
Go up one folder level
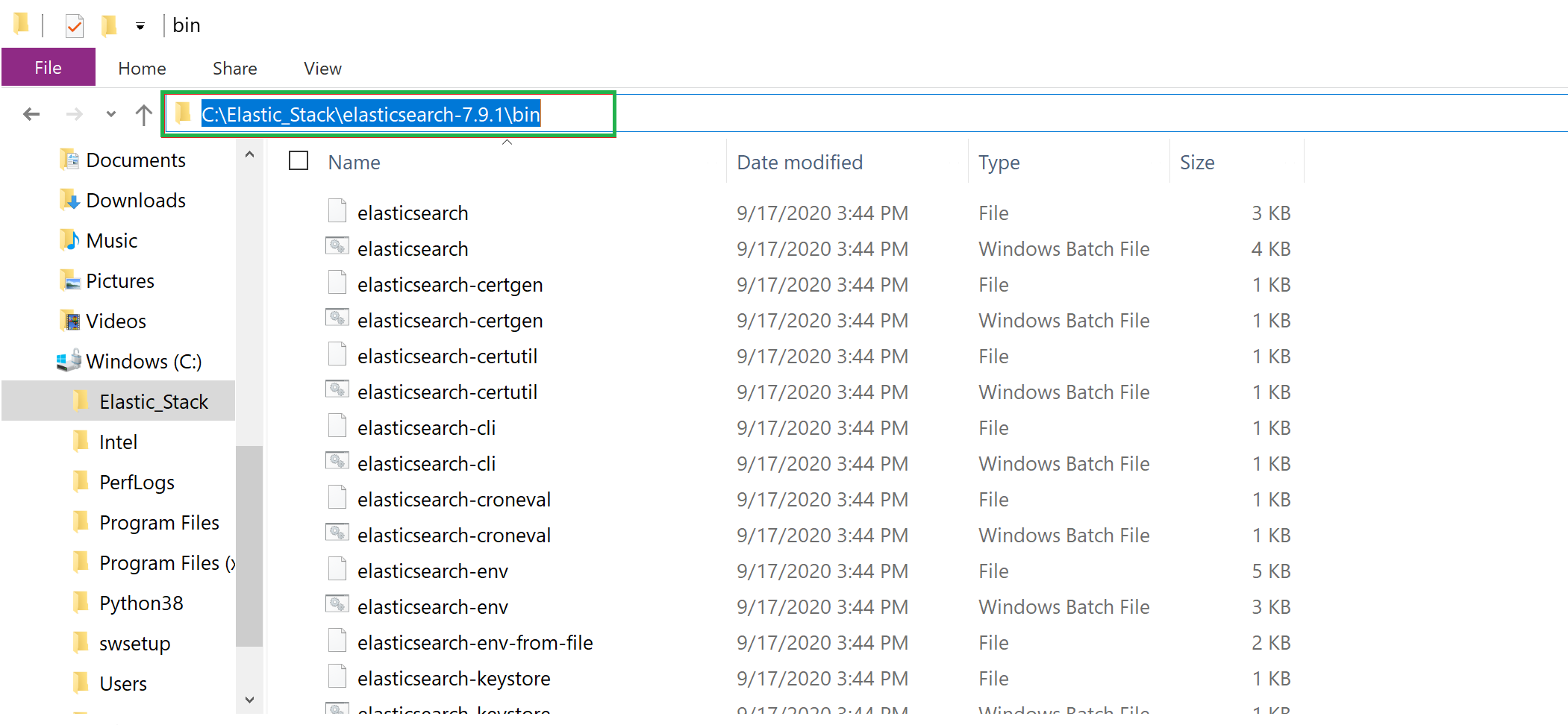pos(143,113)
